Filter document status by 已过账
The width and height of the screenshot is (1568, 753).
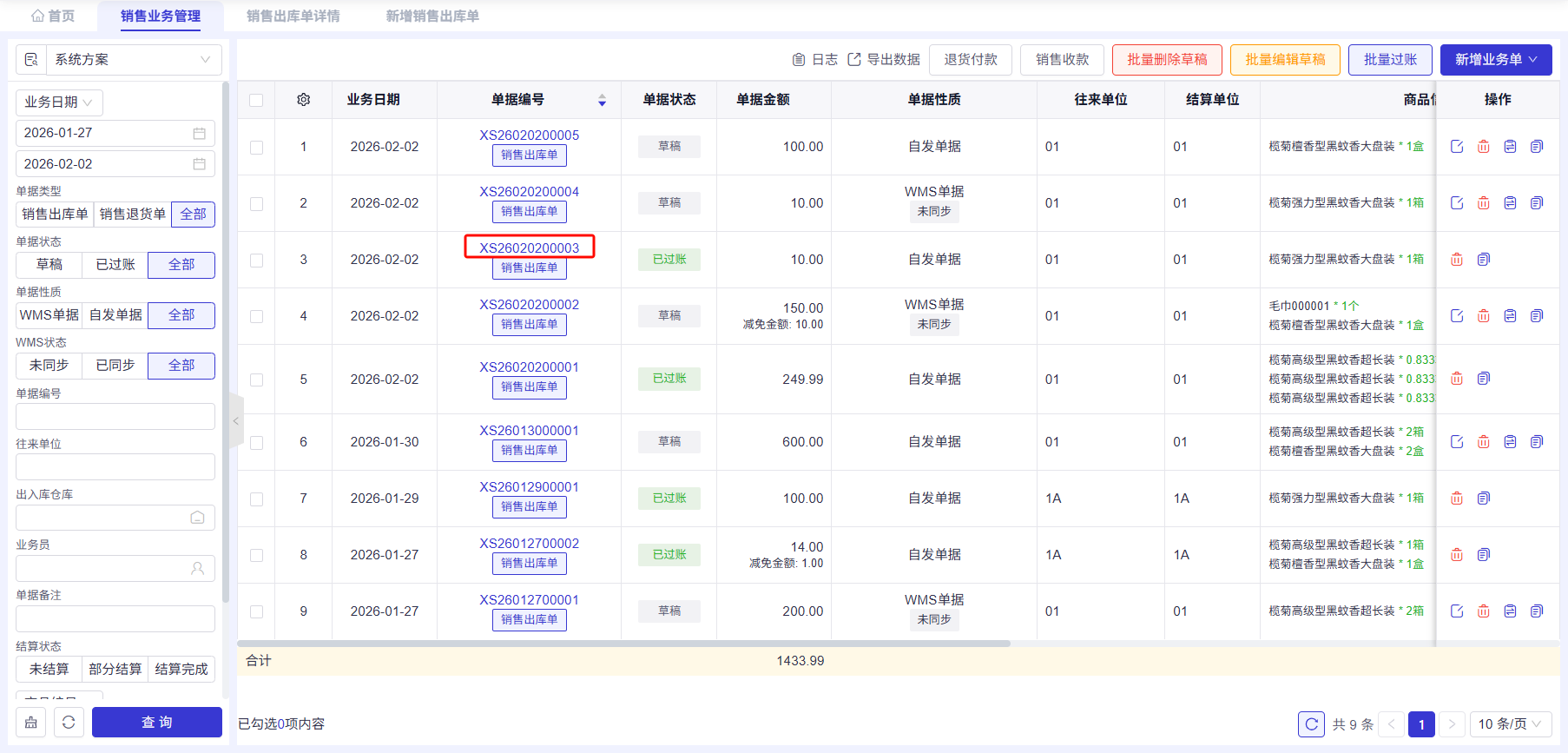tap(115, 265)
